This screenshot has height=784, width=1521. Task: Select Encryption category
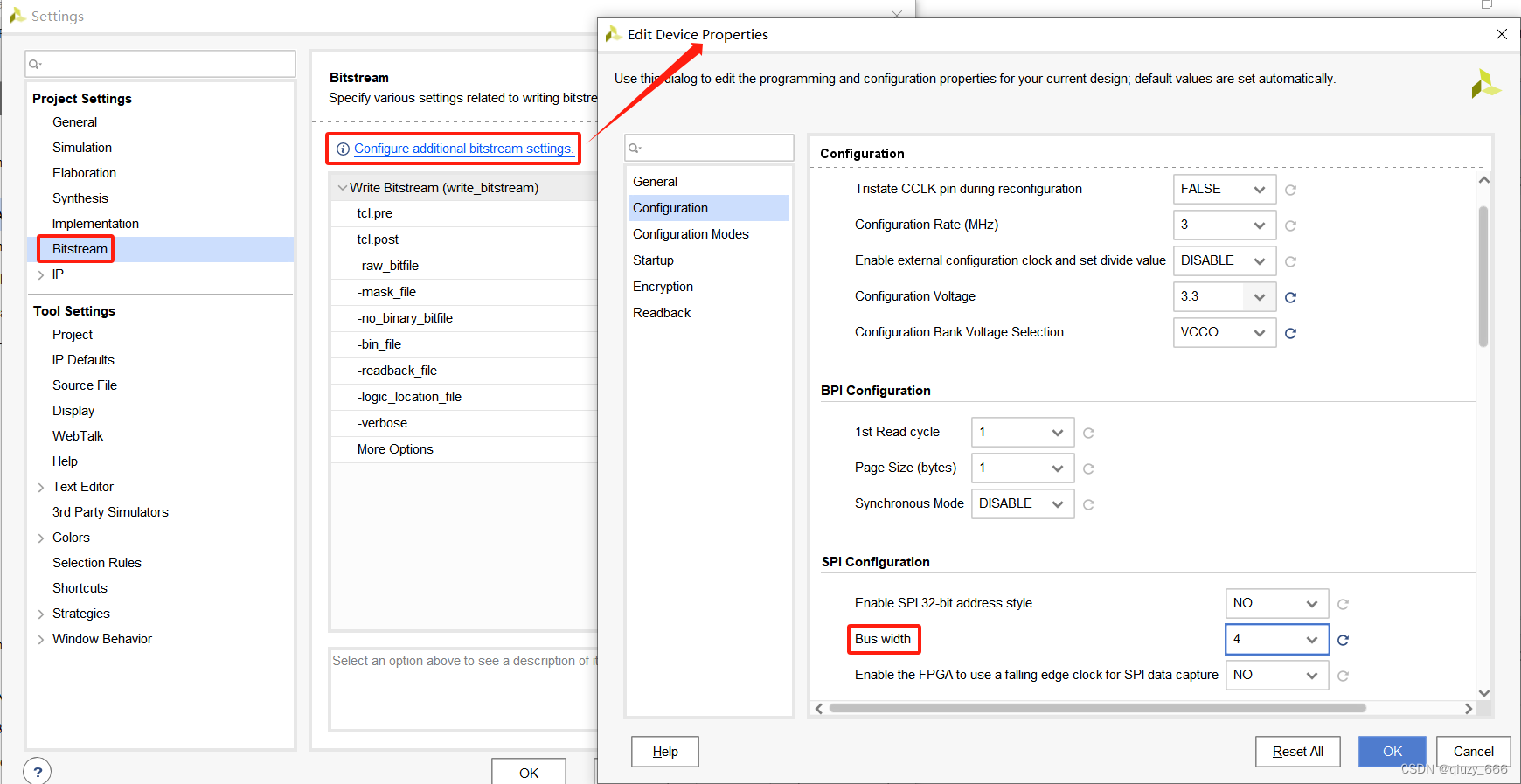point(709,287)
